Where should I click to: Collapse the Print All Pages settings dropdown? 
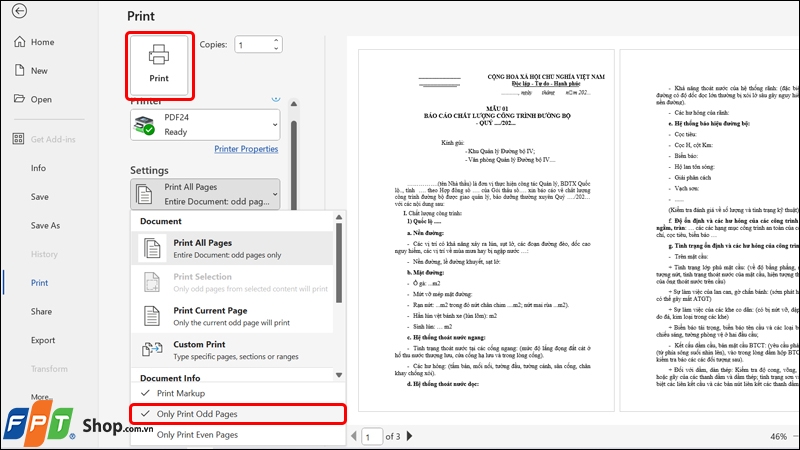(205, 194)
